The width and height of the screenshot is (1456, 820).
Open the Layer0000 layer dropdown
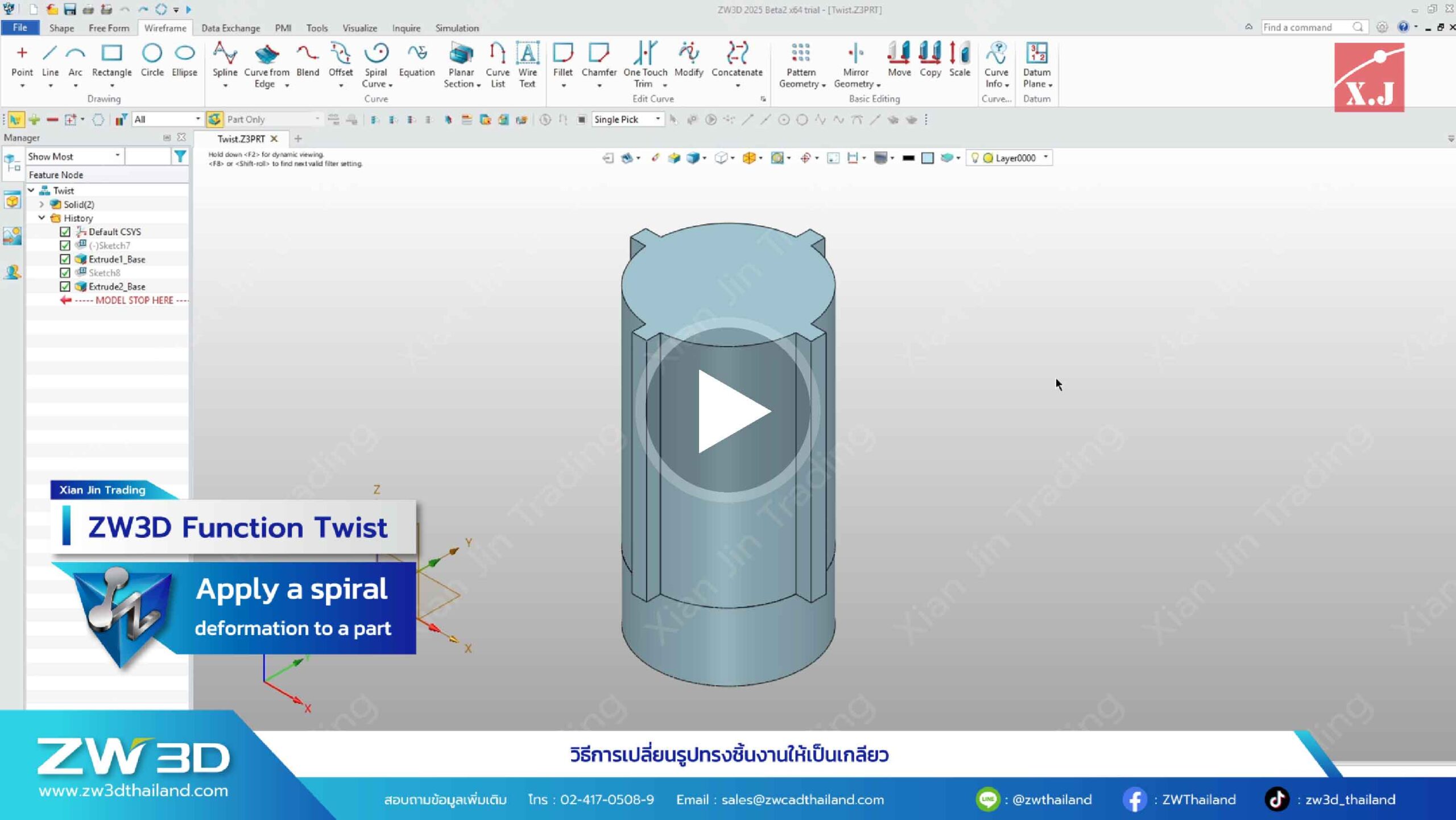click(x=1045, y=158)
